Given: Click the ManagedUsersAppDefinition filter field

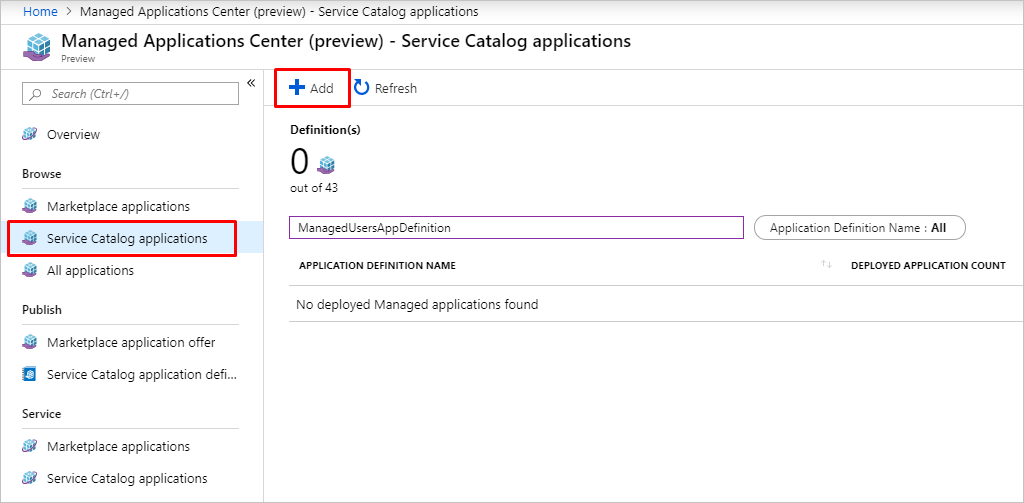Looking at the screenshot, I should click(517, 228).
